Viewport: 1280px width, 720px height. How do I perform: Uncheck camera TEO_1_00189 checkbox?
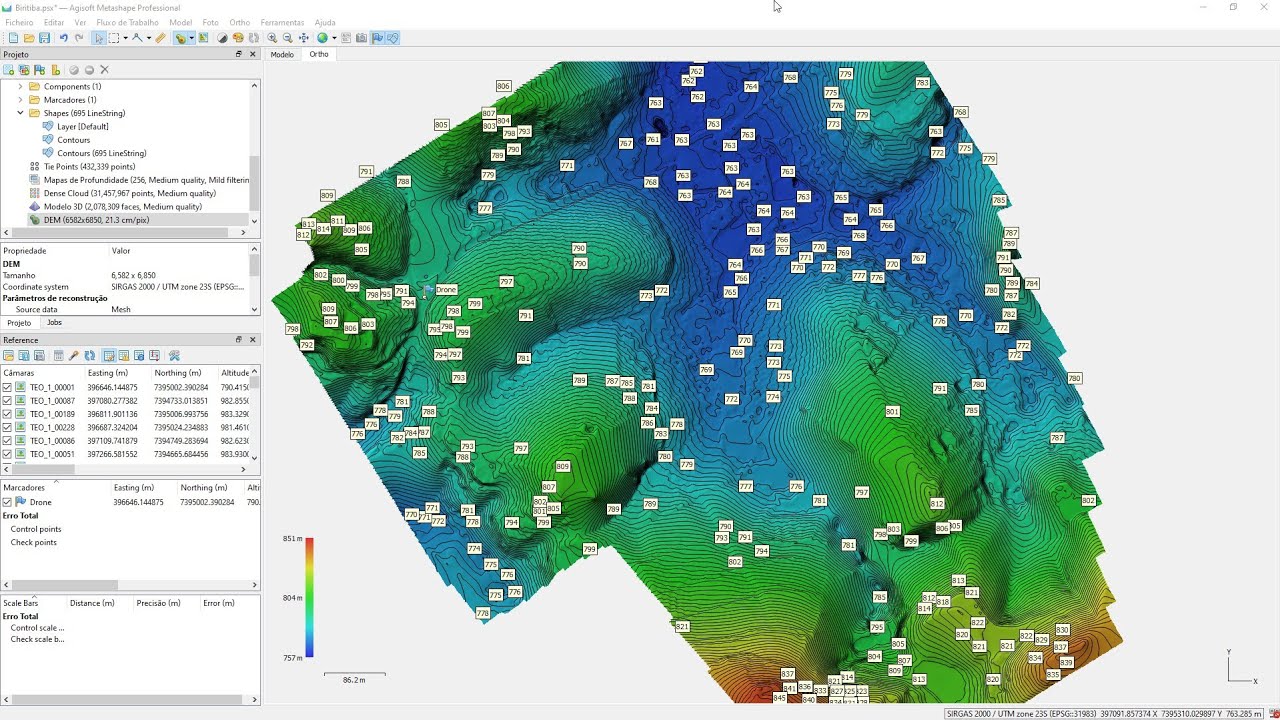(7, 414)
